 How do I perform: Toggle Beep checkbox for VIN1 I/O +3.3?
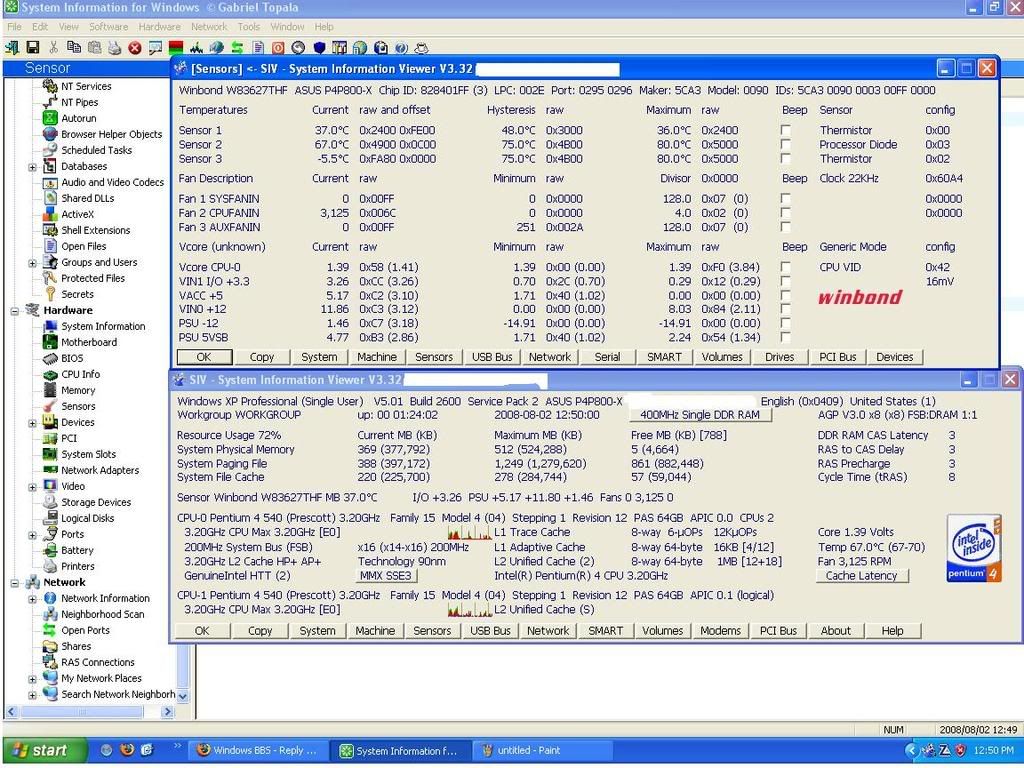[x=786, y=281]
